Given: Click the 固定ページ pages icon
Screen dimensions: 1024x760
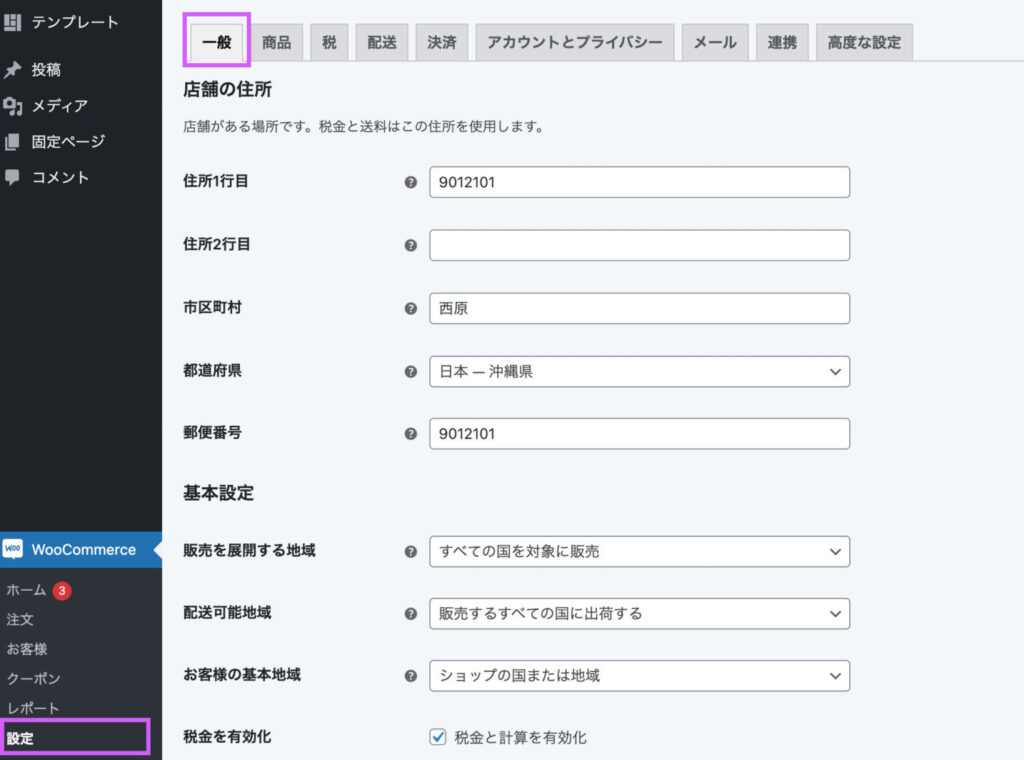Looking at the screenshot, I should click(12, 142).
